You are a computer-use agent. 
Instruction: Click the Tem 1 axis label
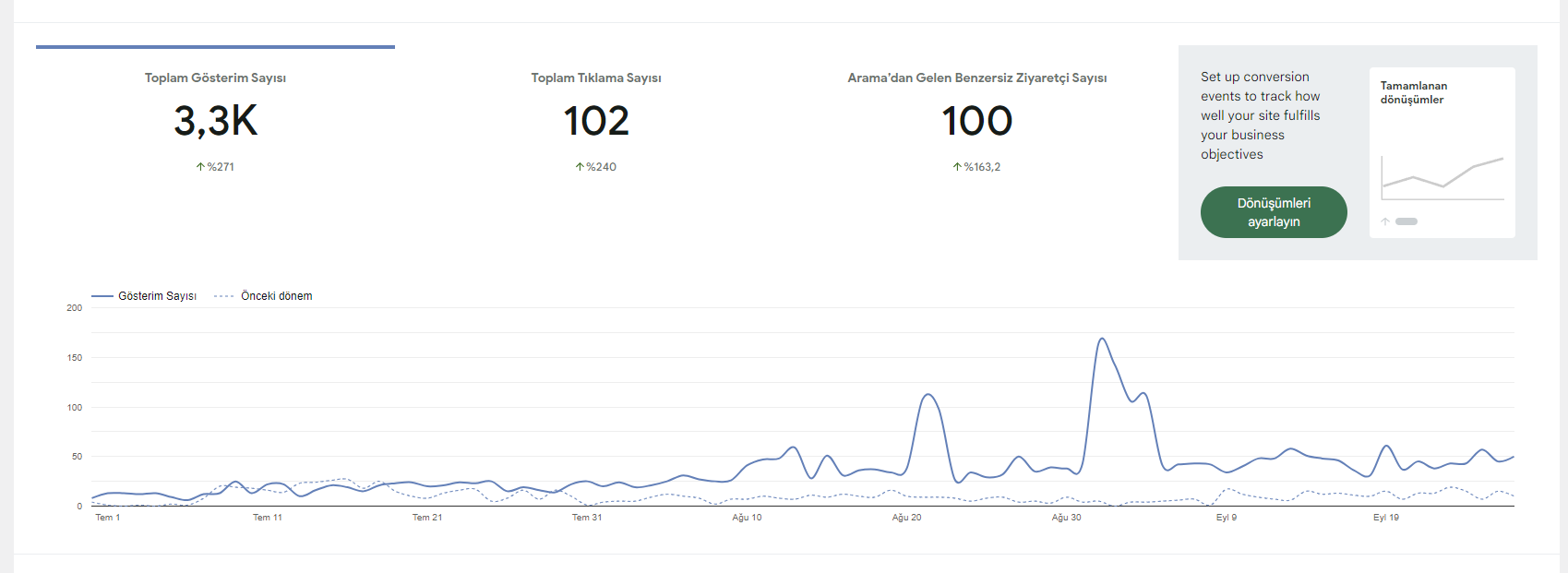(108, 518)
